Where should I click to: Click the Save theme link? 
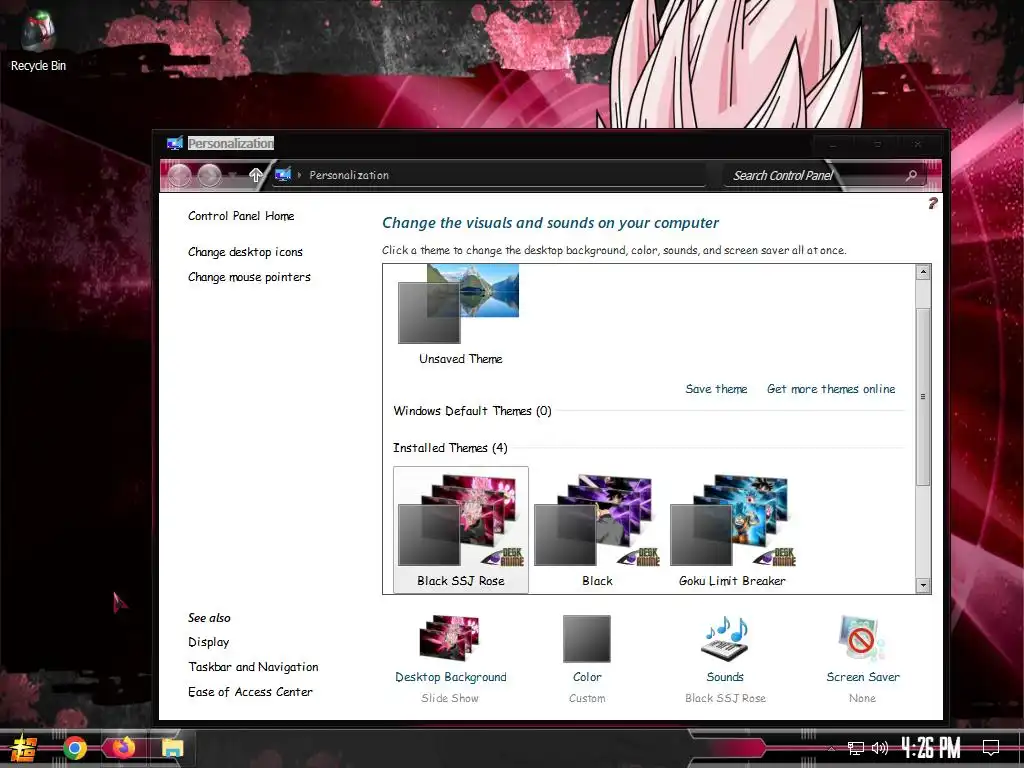click(x=716, y=389)
